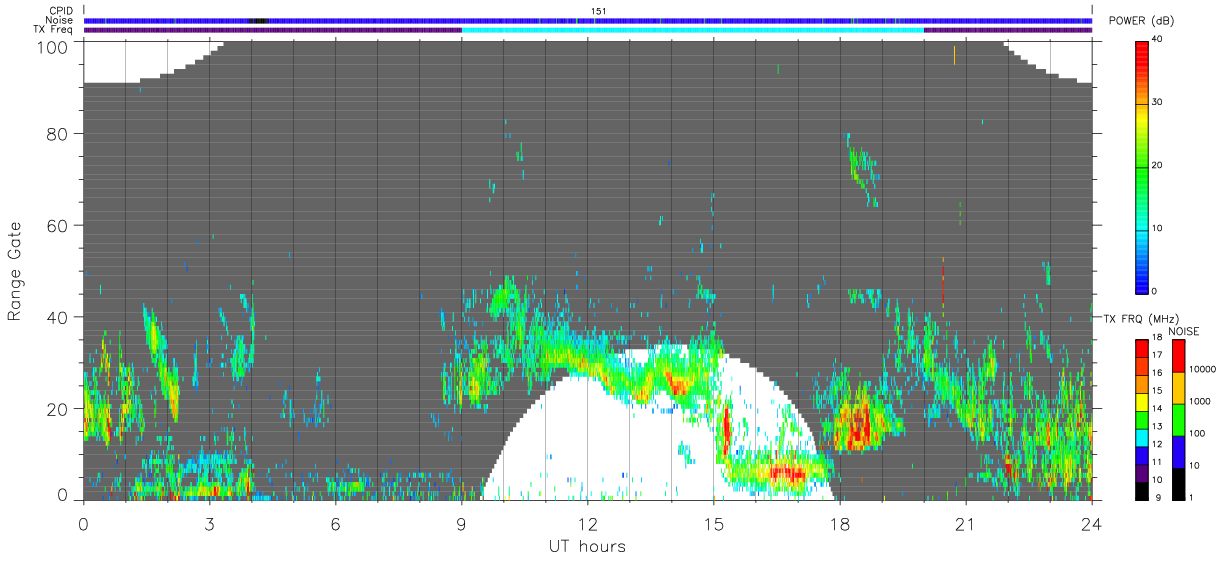This screenshot has width=1228, height=567.
Task: Click the 30 label on the power scale
Action: pyautogui.click(x=1159, y=102)
